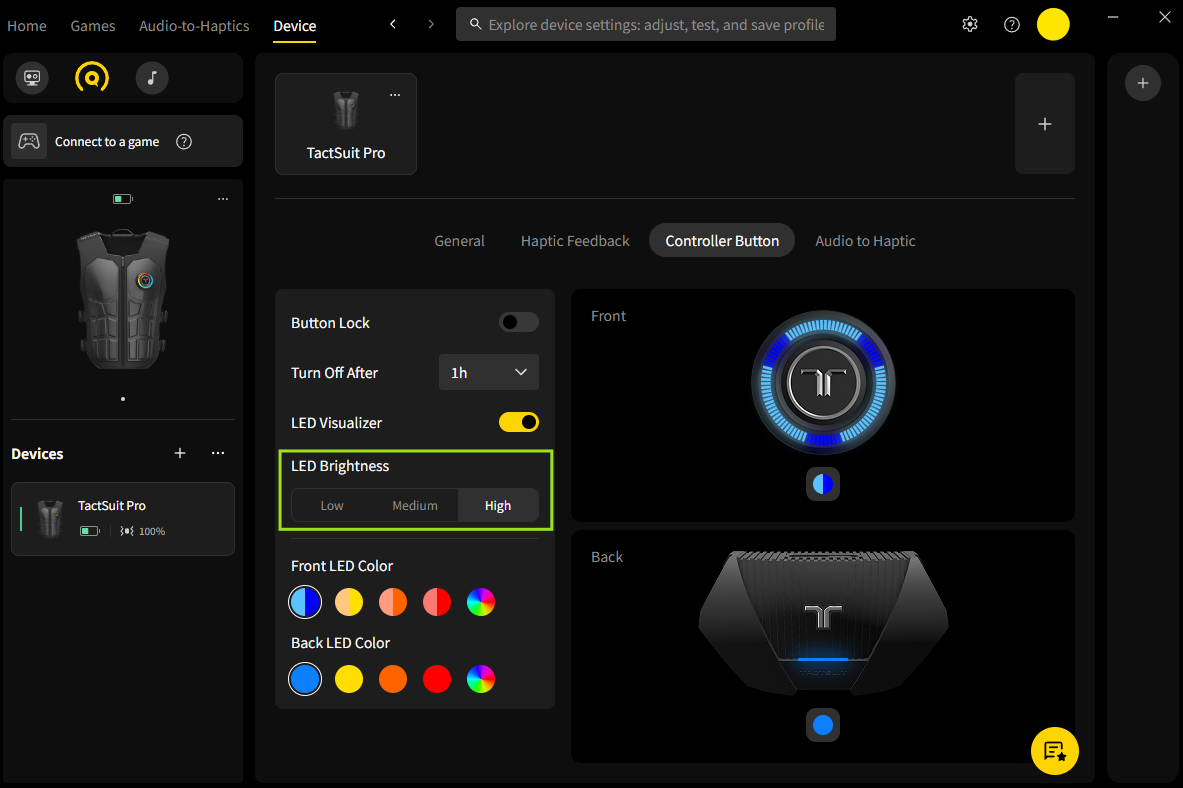Open help icon next to Connect to a game
The width and height of the screenshot is (1183, 788).
click(184, 141)
